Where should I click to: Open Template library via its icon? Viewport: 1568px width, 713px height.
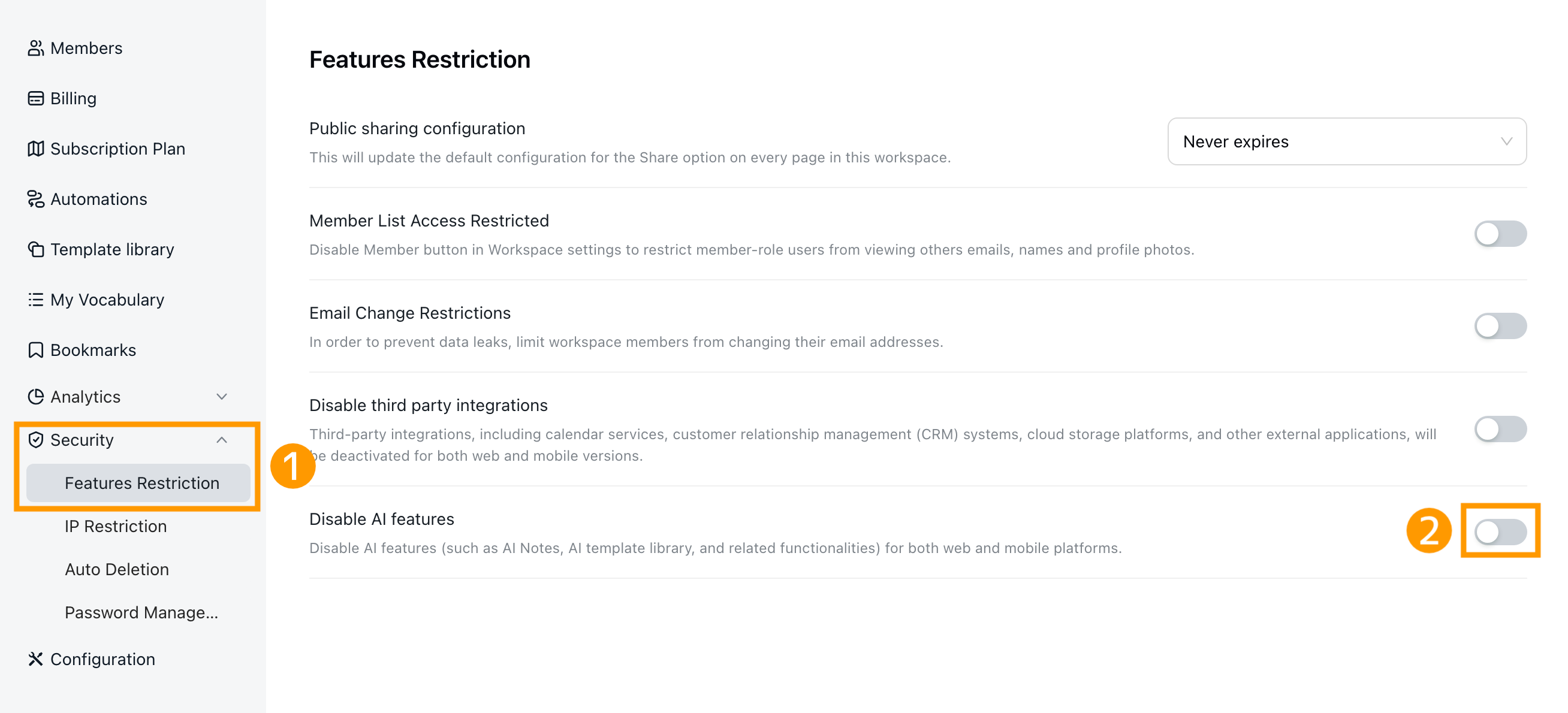pos(35,249)
